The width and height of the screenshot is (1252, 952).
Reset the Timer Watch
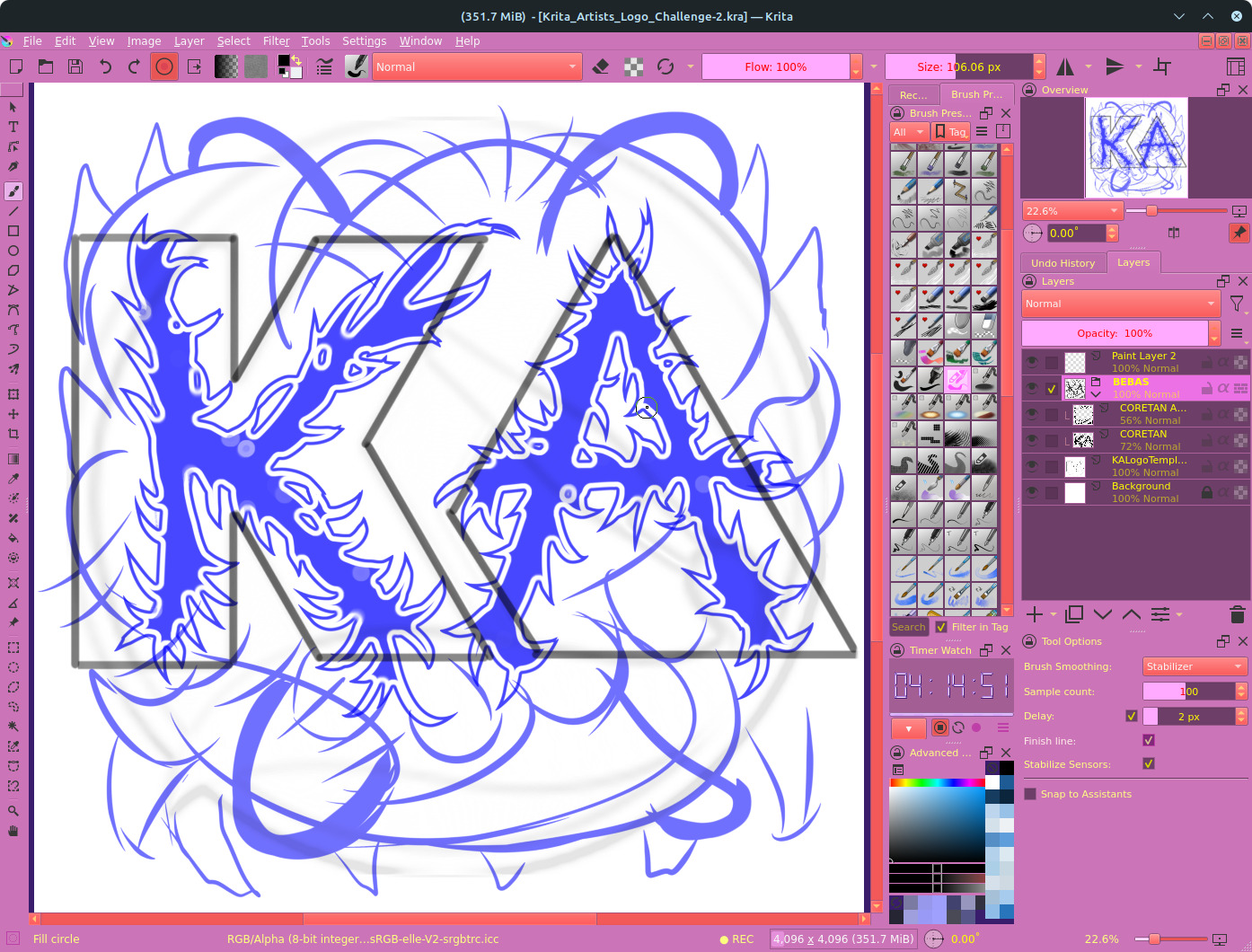tap(958, 728)
